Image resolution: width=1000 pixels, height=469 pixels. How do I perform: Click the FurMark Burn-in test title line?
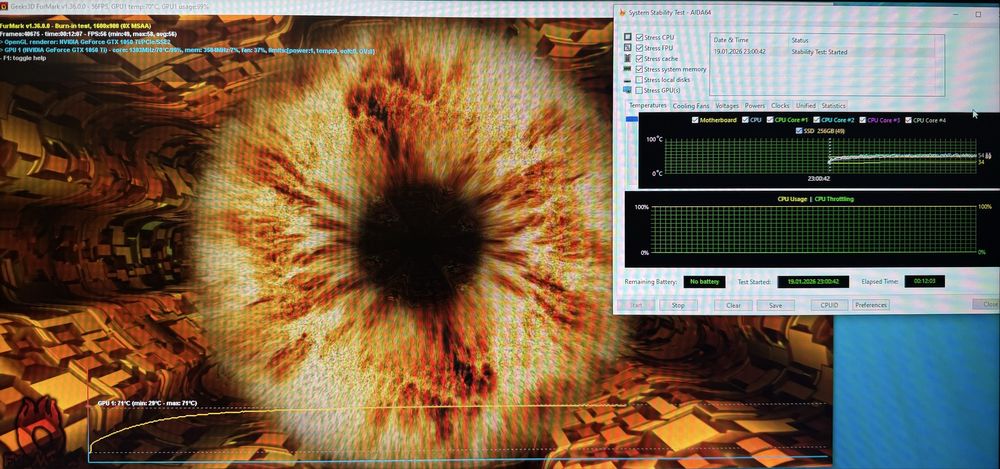pos(75,26)
